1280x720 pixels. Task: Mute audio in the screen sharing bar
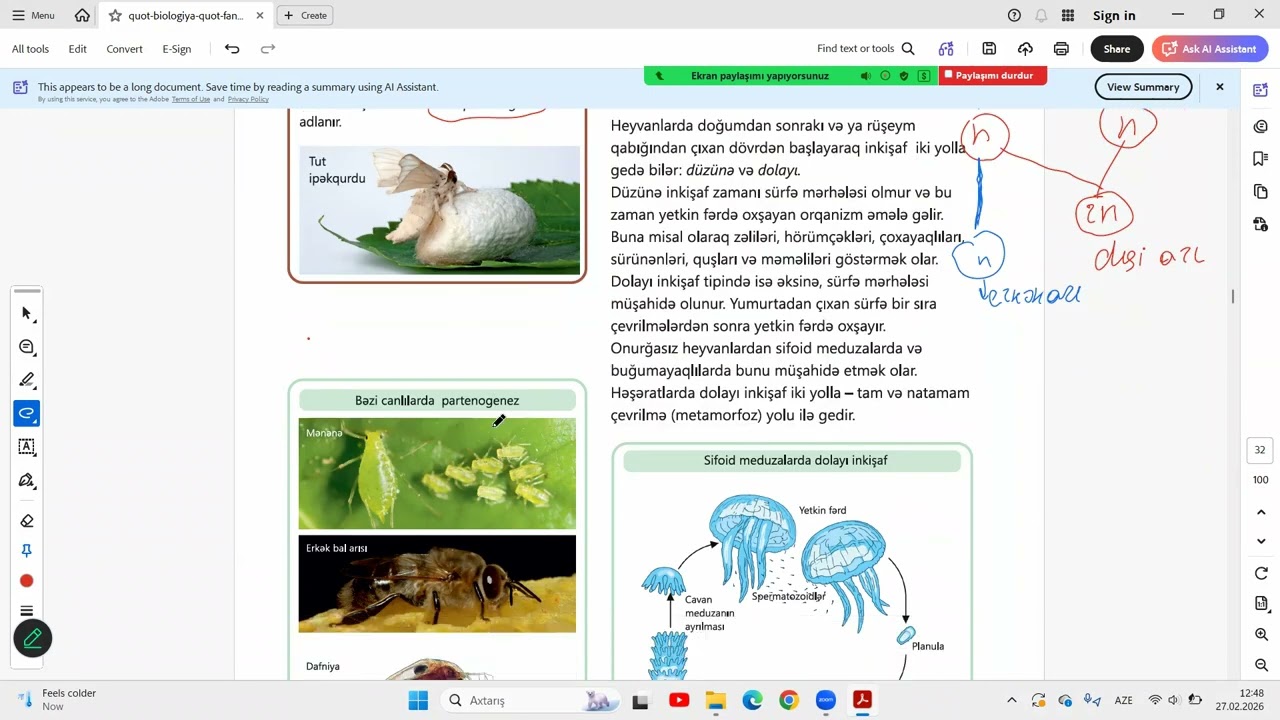(866, 76)
